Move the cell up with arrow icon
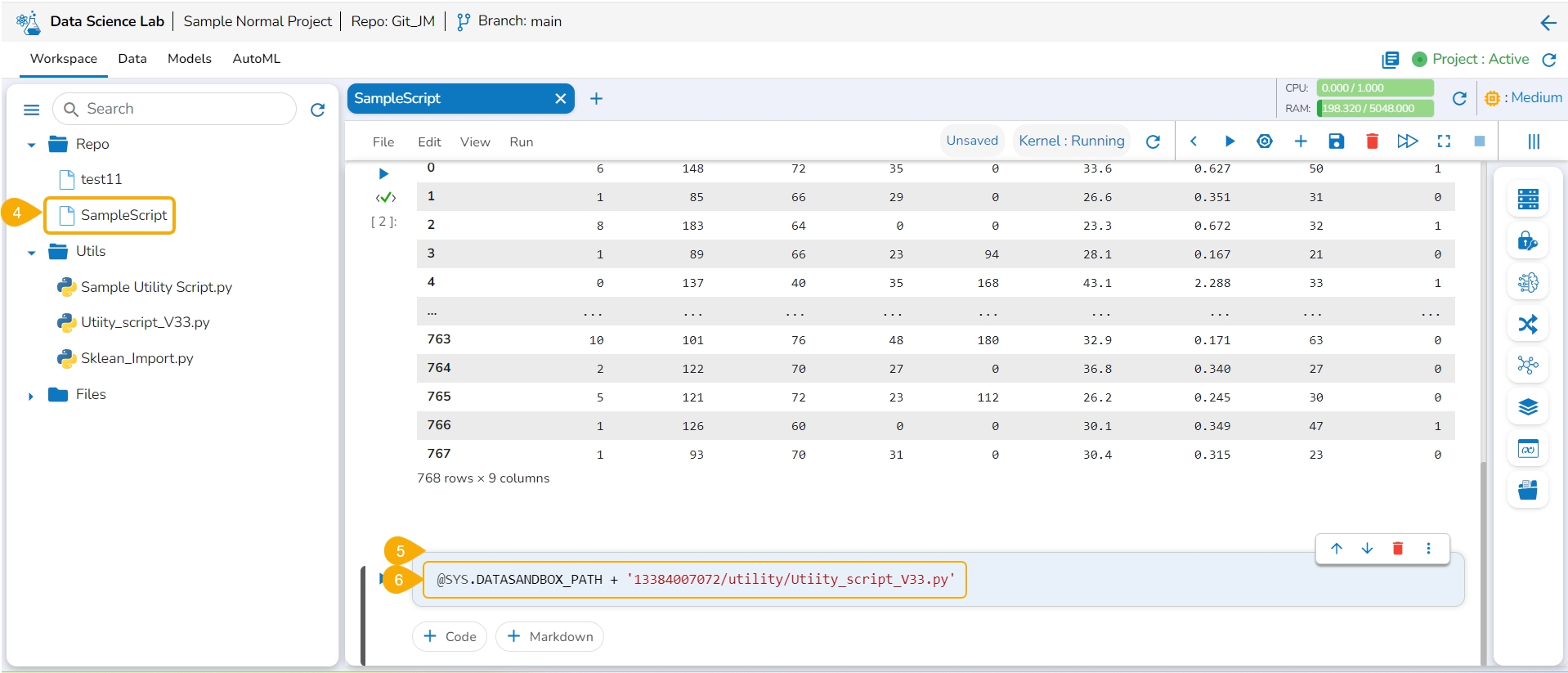The height and width of the screenshot is (673, 1568). (1336, 549)
